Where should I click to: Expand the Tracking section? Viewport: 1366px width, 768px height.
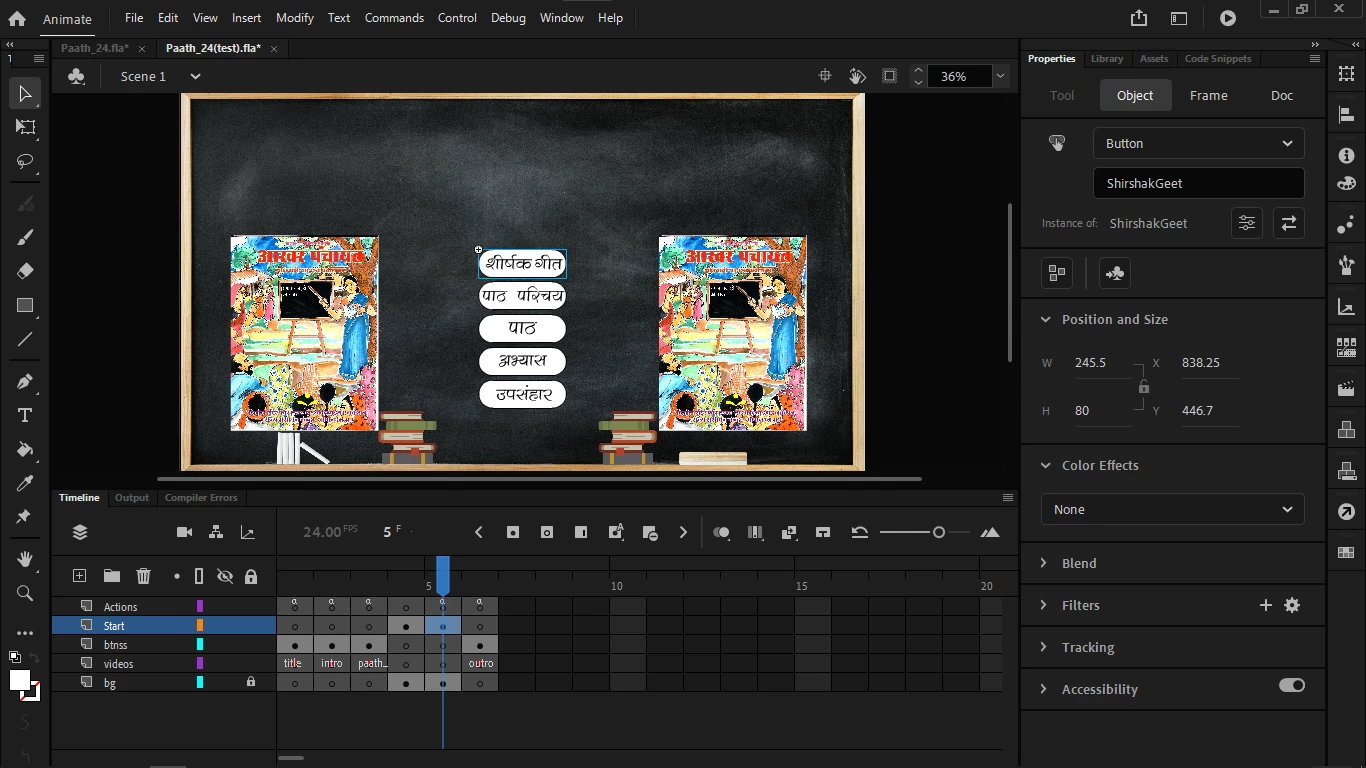(x=1046, y=647)
